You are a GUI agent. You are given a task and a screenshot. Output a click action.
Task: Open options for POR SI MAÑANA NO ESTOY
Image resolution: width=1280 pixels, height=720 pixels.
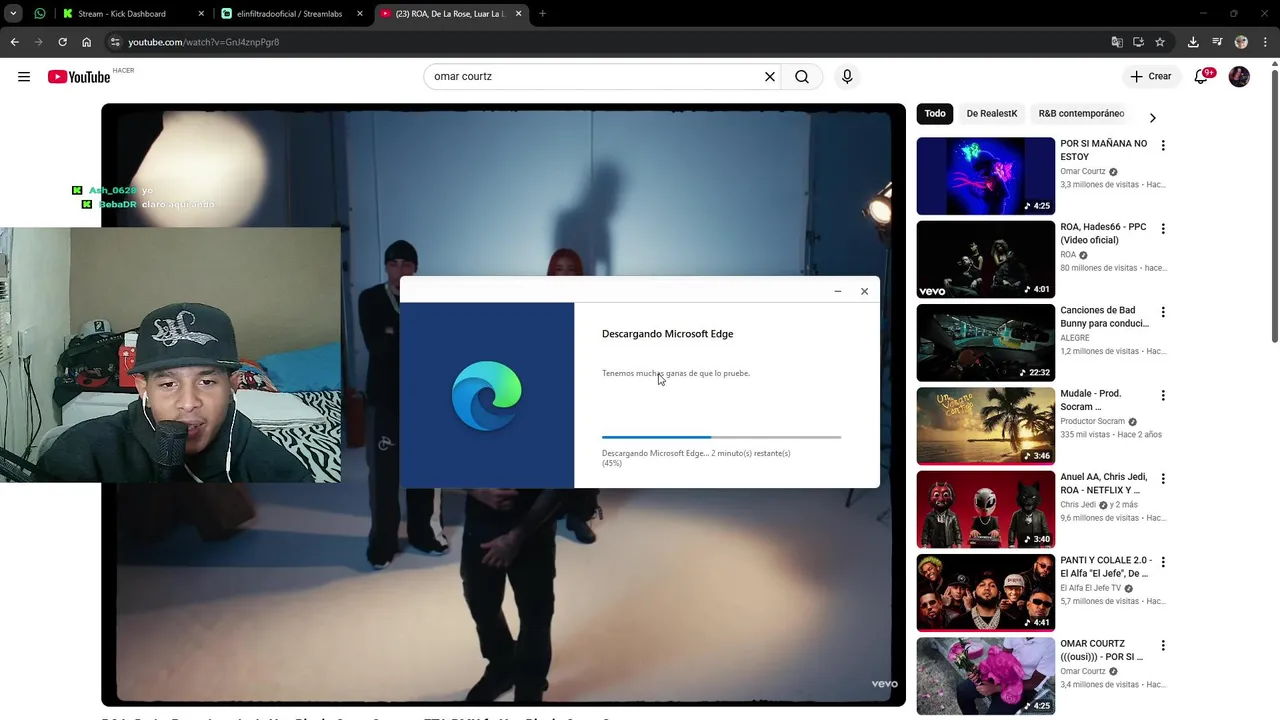click(1163, 146)
